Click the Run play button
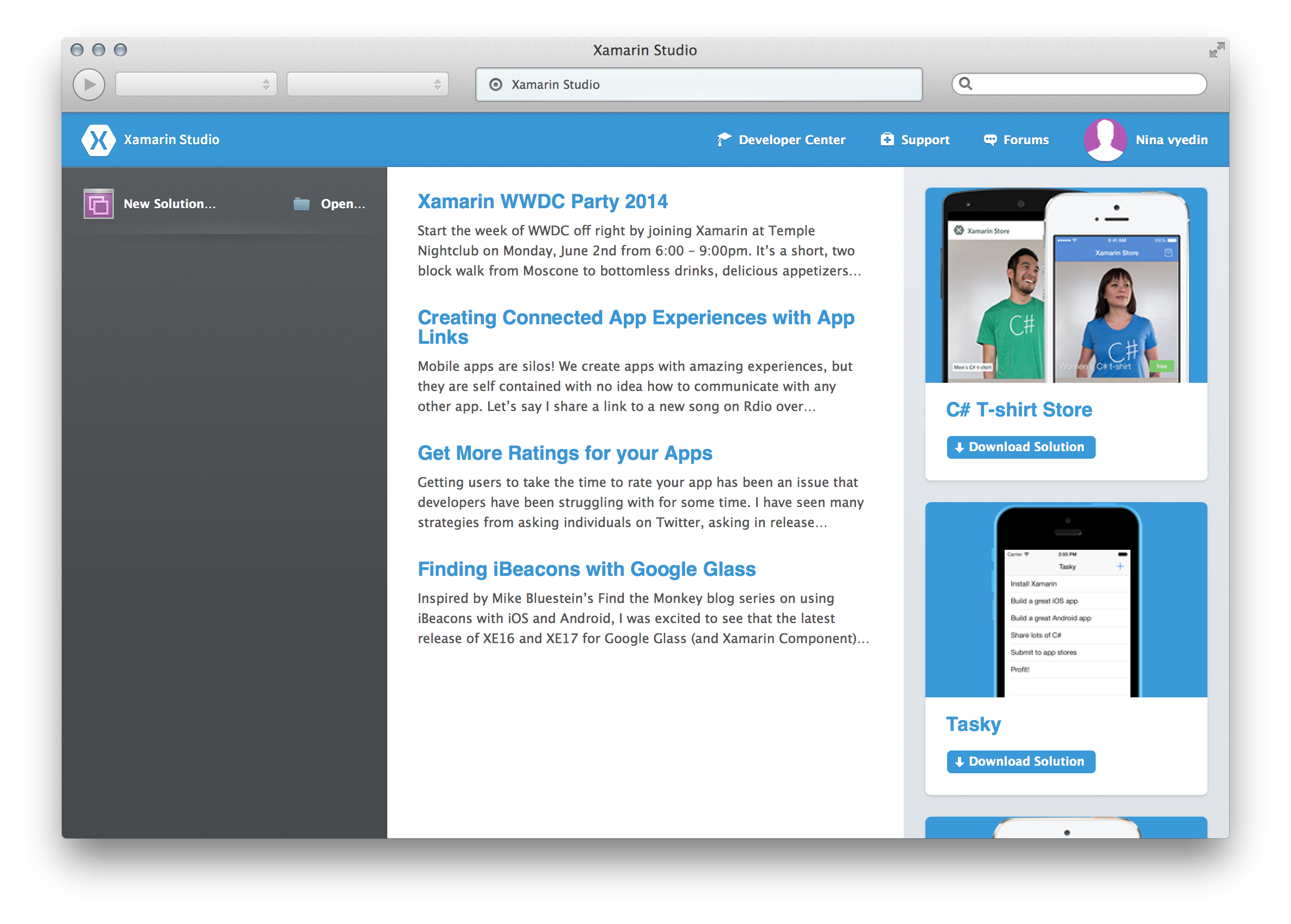The height and width of the screenshot is (924, 1291). 89,85
